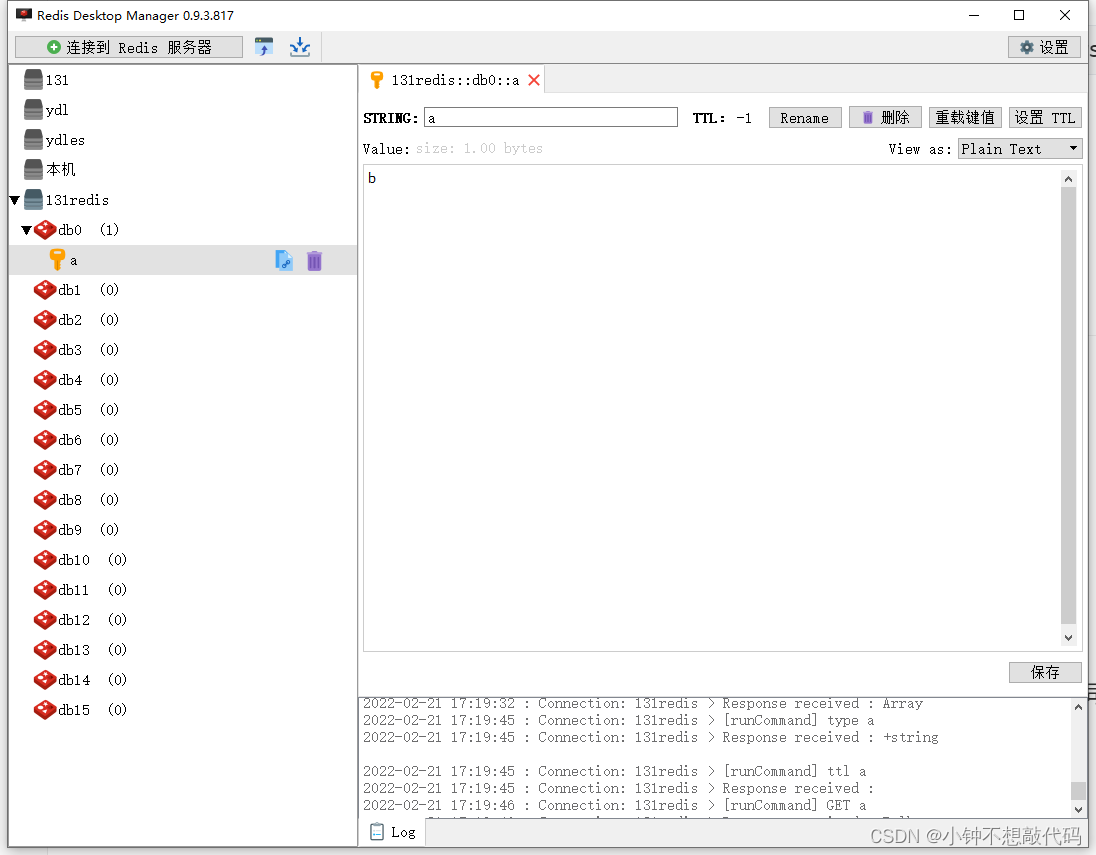Click the log panel scroll up arrow
This screenshot has width=1096, height=855.
point(1079,707)
